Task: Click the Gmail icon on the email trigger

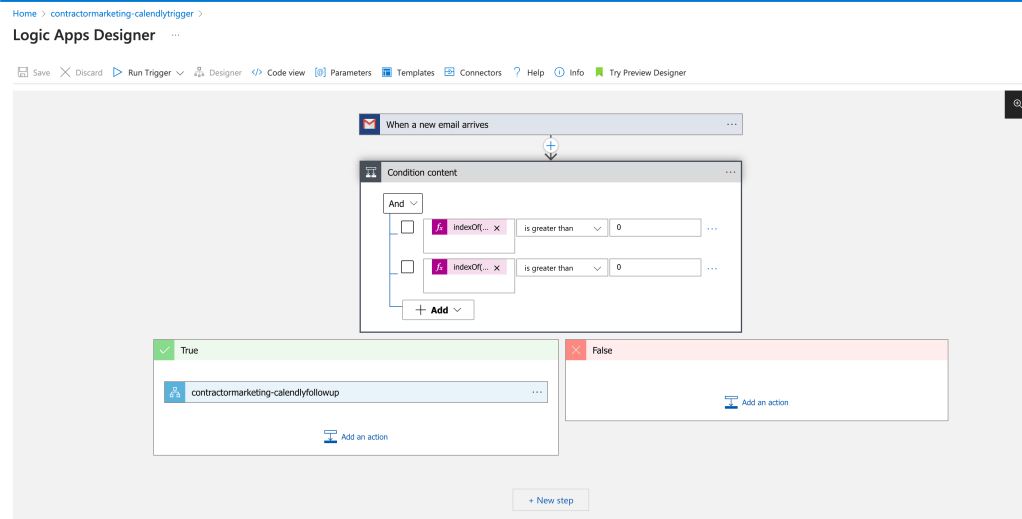Action: pyautogui.click(x=370, y=125)
